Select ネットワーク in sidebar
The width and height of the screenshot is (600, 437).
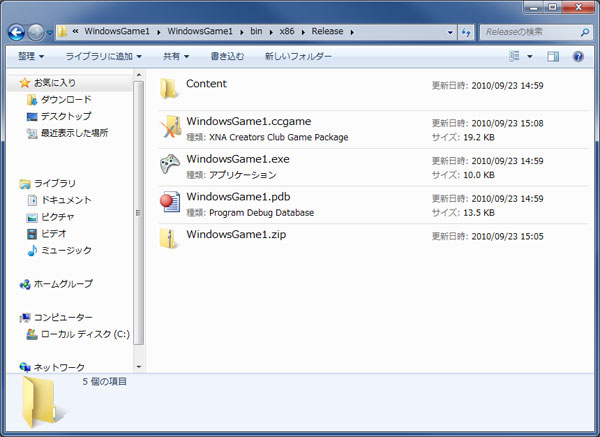point(59,367)
